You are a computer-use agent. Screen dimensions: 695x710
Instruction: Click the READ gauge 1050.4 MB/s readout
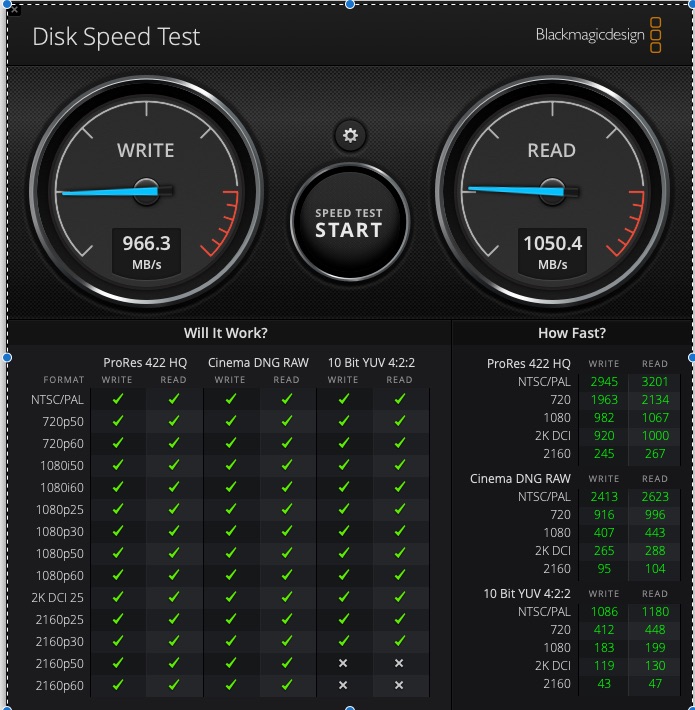point(552,252)
